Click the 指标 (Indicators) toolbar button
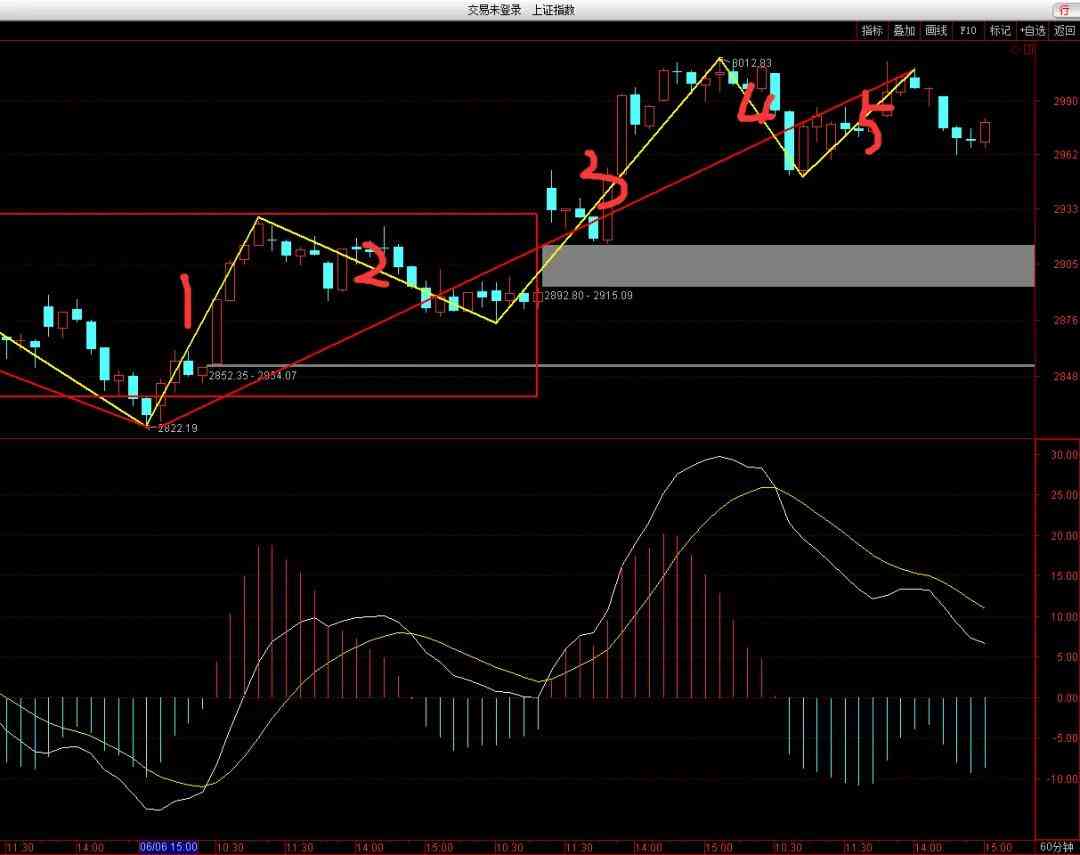The image size is (1080, 855). (872, 31)
